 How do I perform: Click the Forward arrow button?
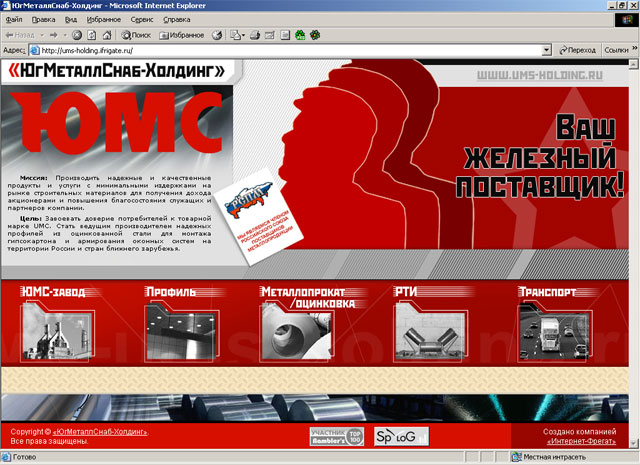click(53, 35)
